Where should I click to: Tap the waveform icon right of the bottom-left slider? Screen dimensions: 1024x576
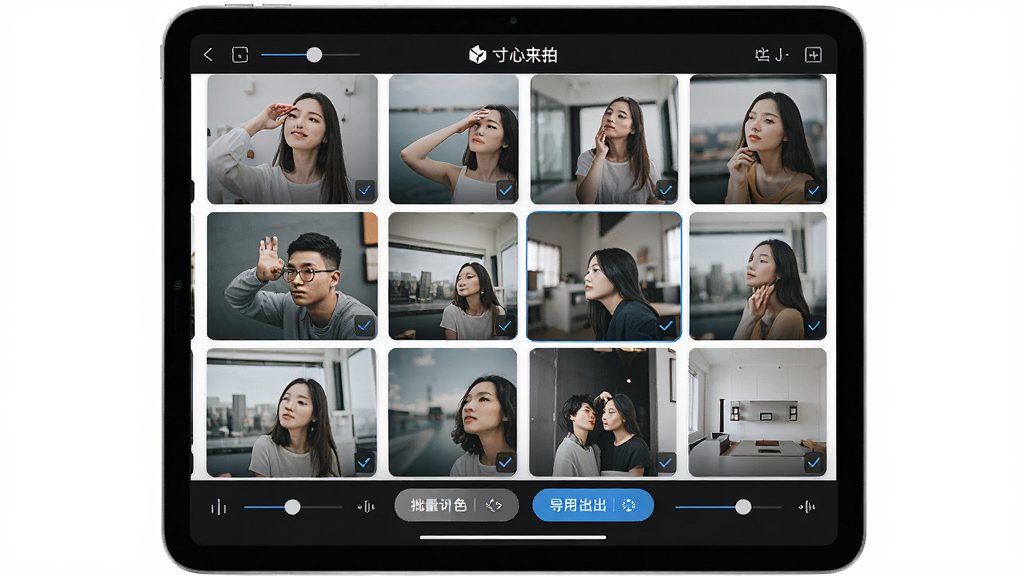tap(366, 507)
